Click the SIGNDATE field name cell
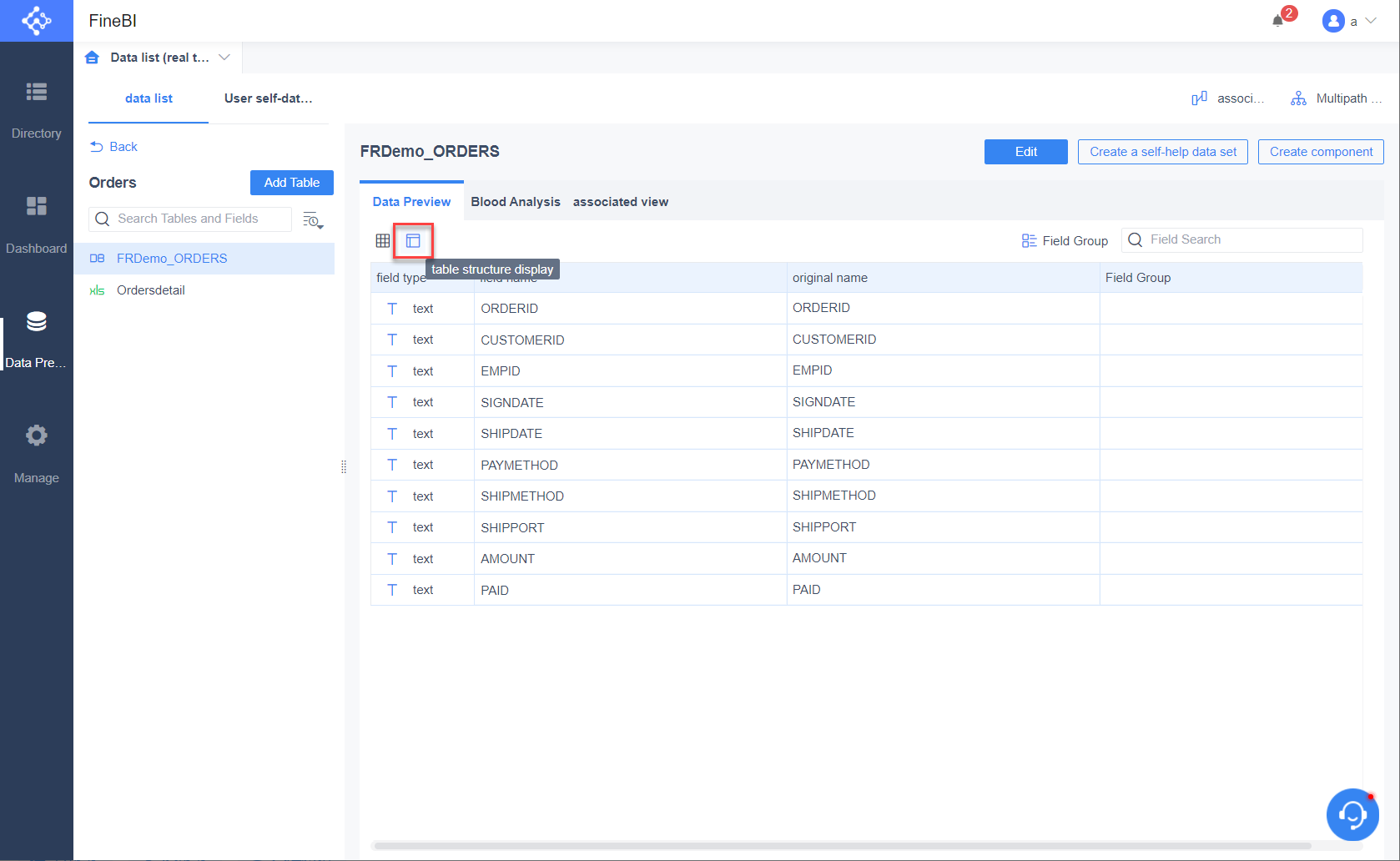This screenshot has height=861, width=1400. (630, 402)
